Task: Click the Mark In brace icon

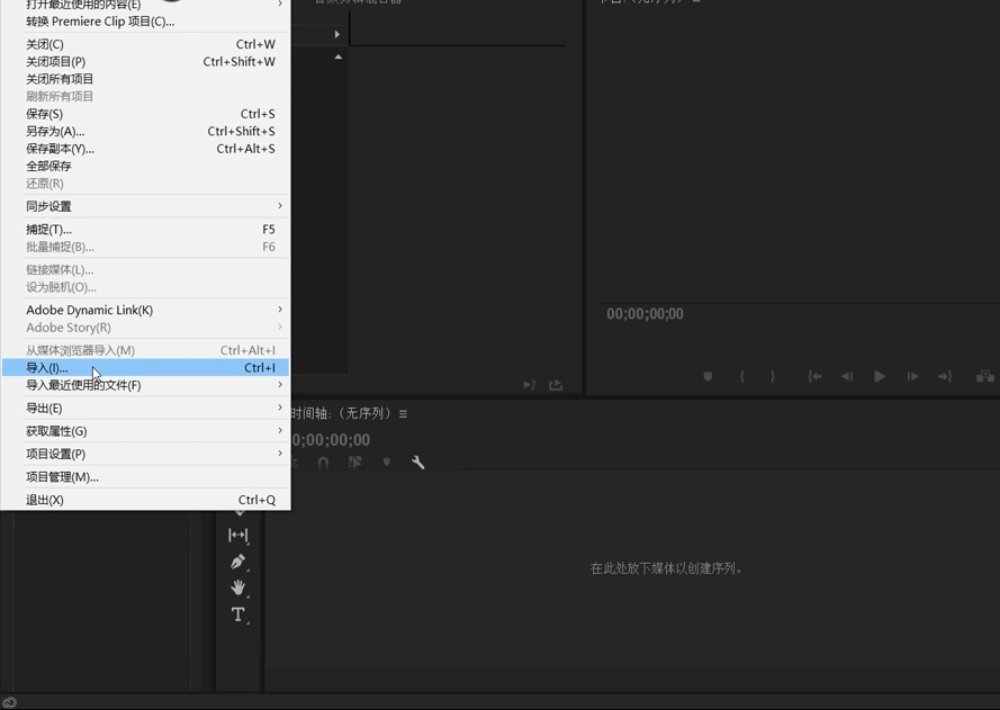Action: 741,376
